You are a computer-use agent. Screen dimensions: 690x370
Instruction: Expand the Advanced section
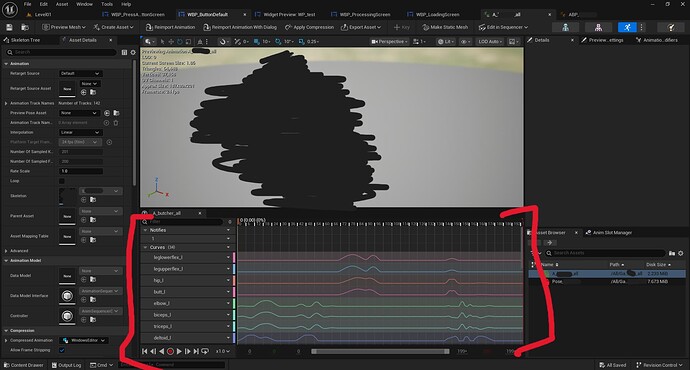pos(6,251)
